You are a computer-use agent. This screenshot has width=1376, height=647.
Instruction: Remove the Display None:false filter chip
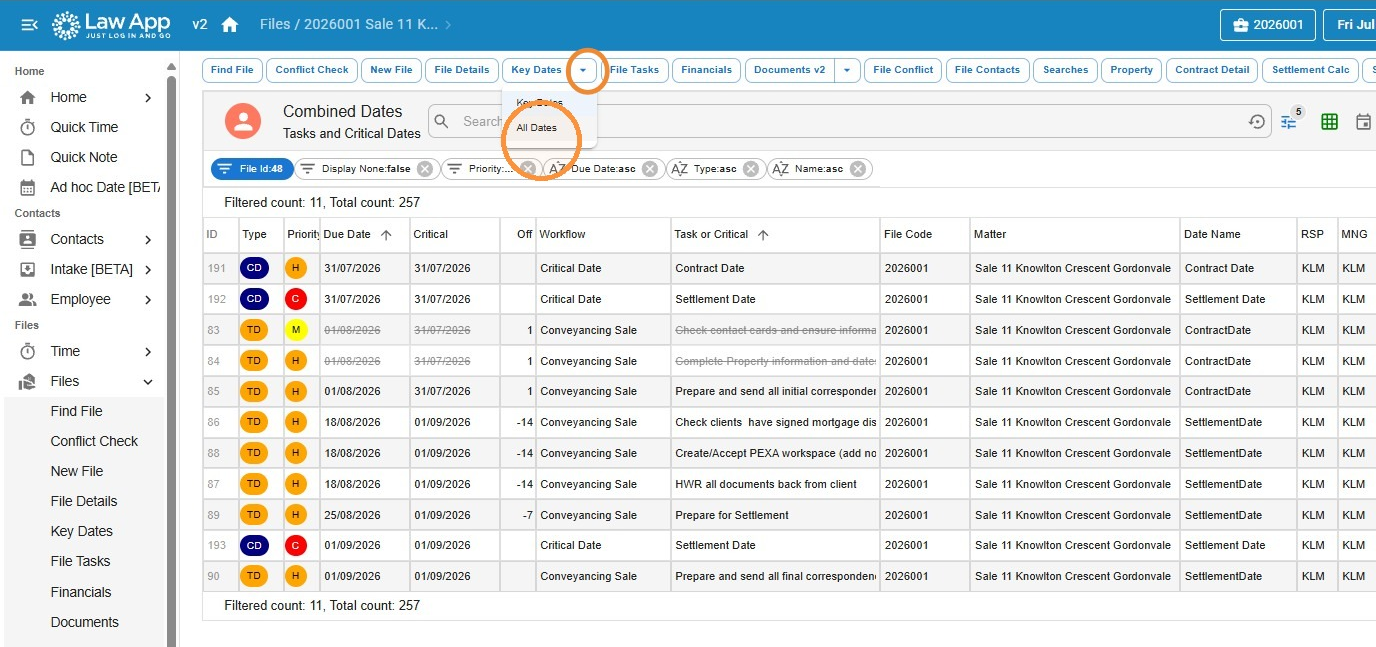[x=425, y=169]
